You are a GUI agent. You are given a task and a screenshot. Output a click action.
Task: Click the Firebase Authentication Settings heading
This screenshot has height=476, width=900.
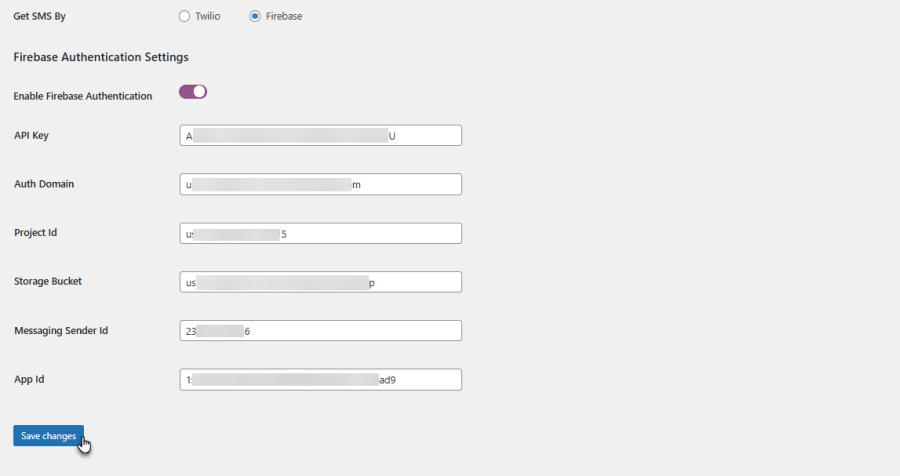pyautogui.click(x=101, y=58)
